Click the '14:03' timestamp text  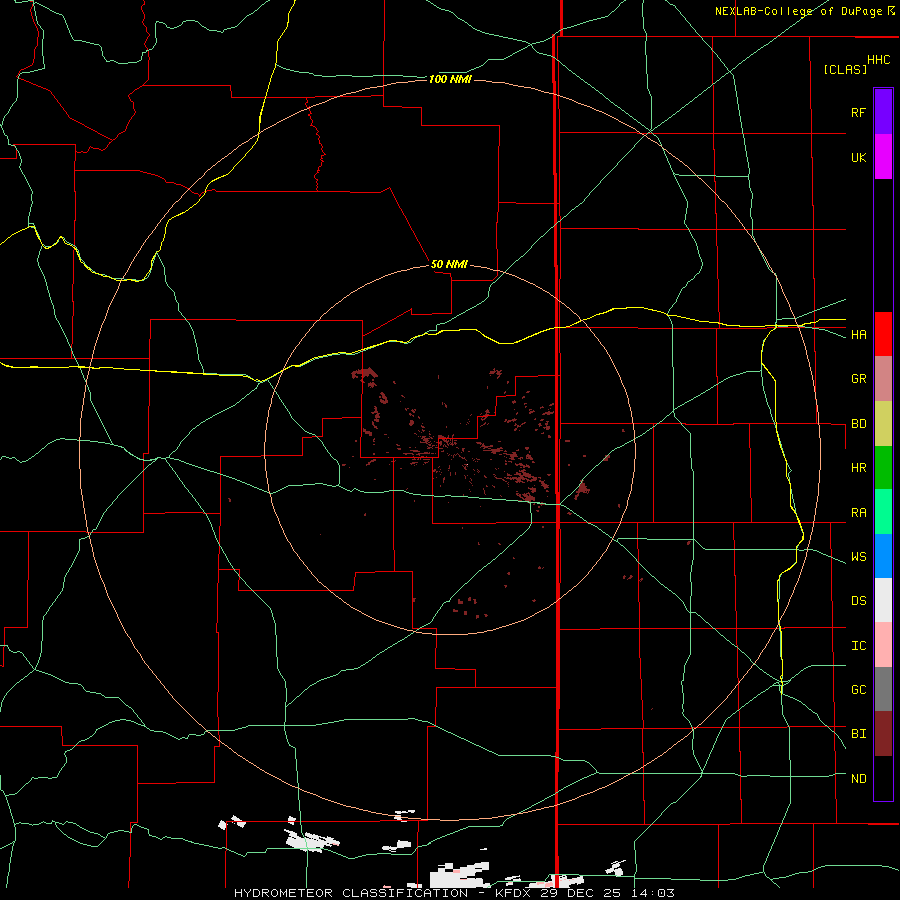pyautogui.click(x=653, y=893)
